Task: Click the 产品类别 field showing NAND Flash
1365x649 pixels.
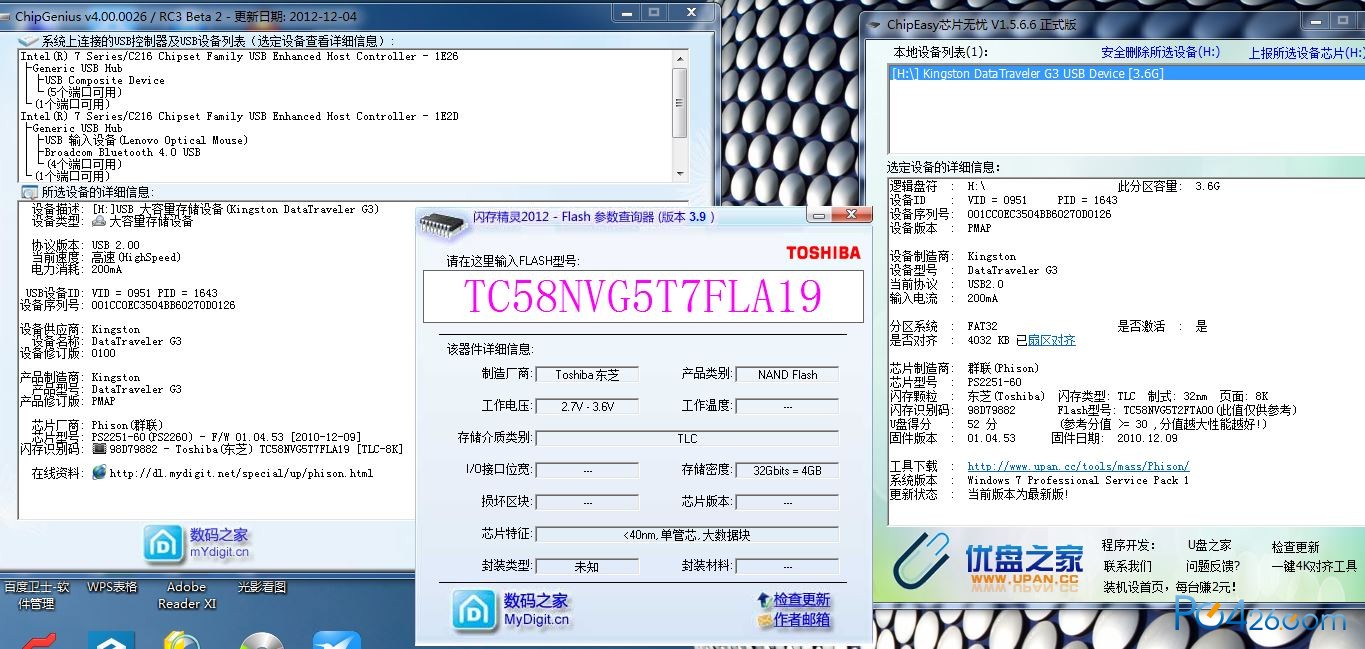Action: (787, 375)
